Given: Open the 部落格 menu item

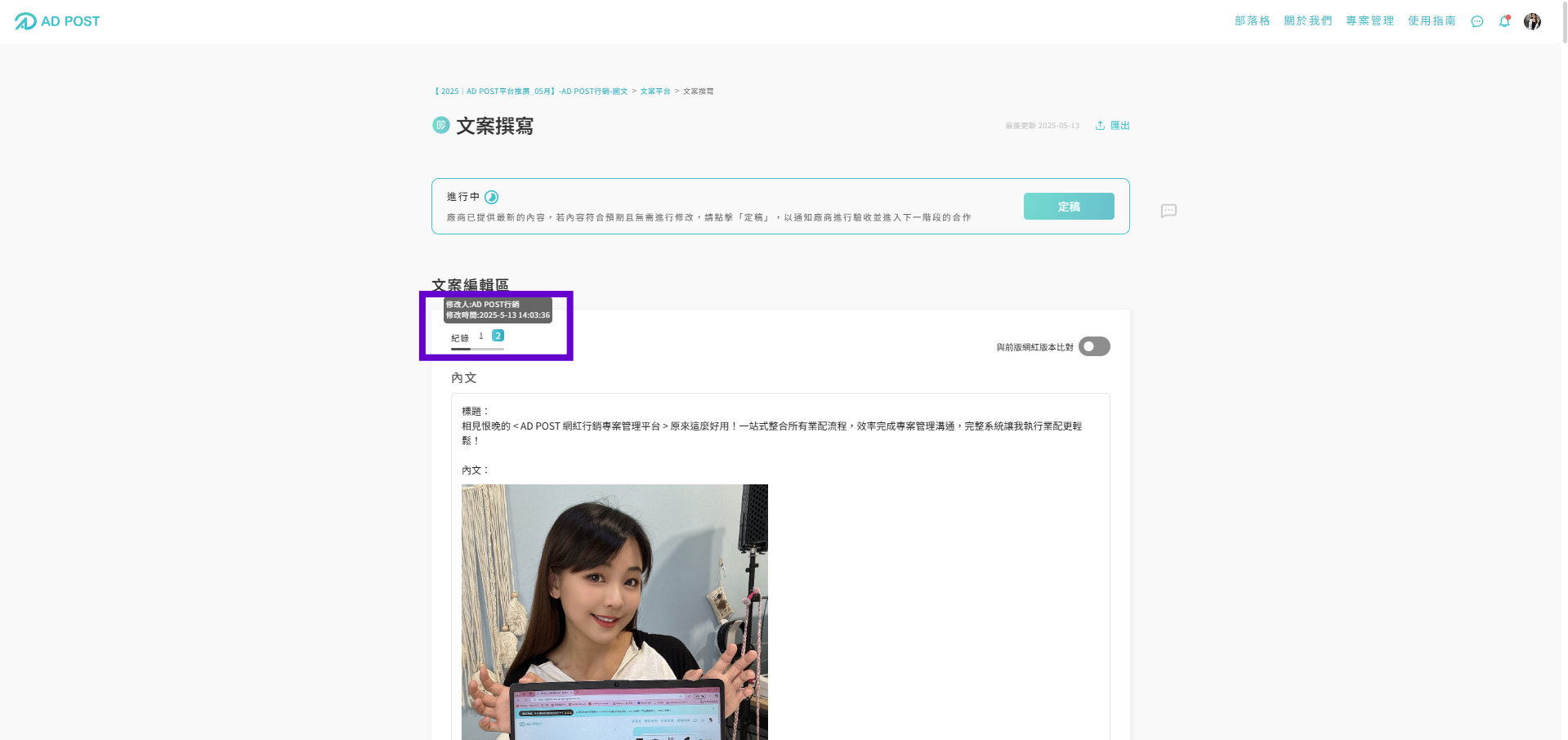Looking at the screenshot, I should pos(1252,20).
